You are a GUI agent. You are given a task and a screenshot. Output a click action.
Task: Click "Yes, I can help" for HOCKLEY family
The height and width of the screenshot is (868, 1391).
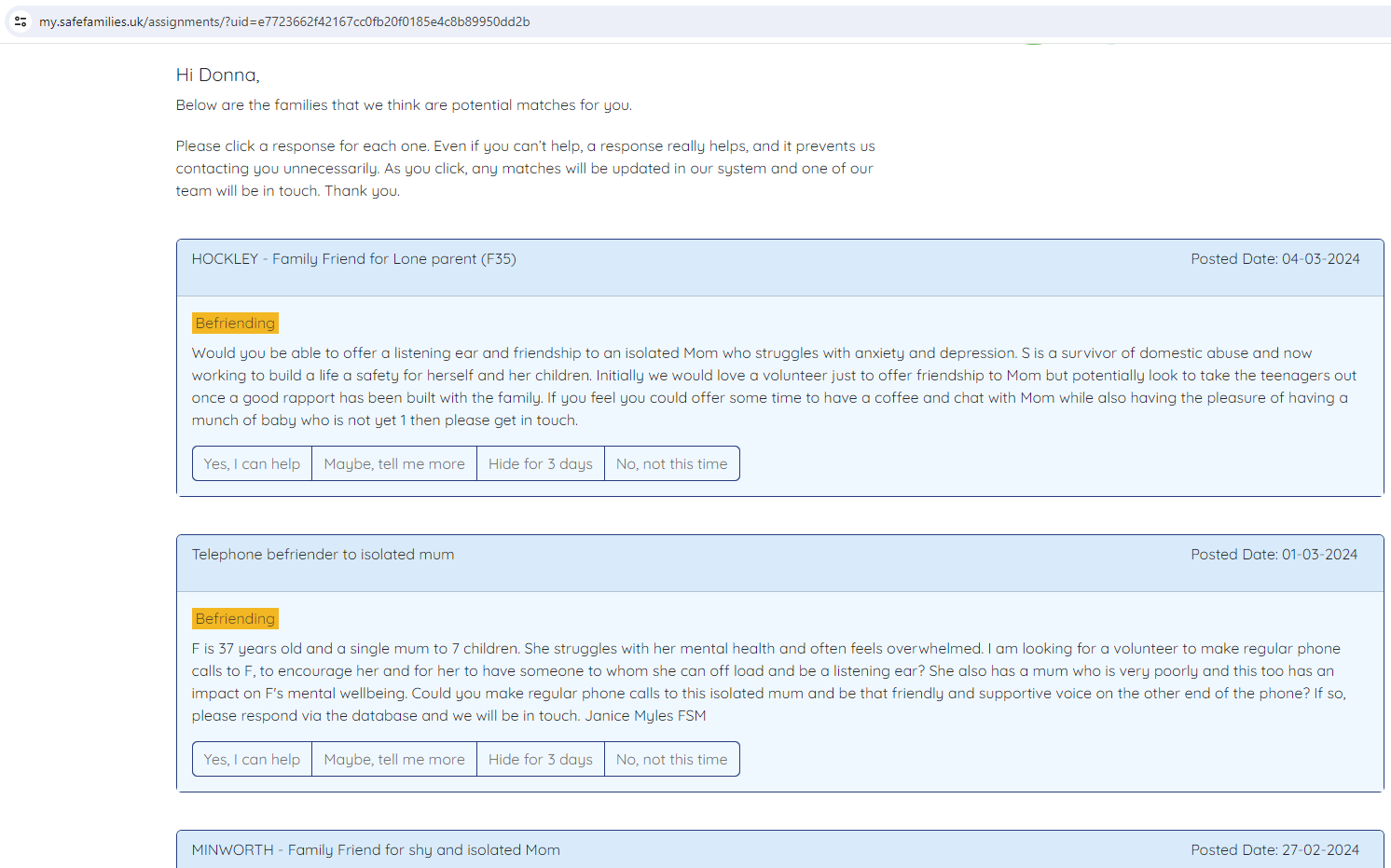pos(252,463)
